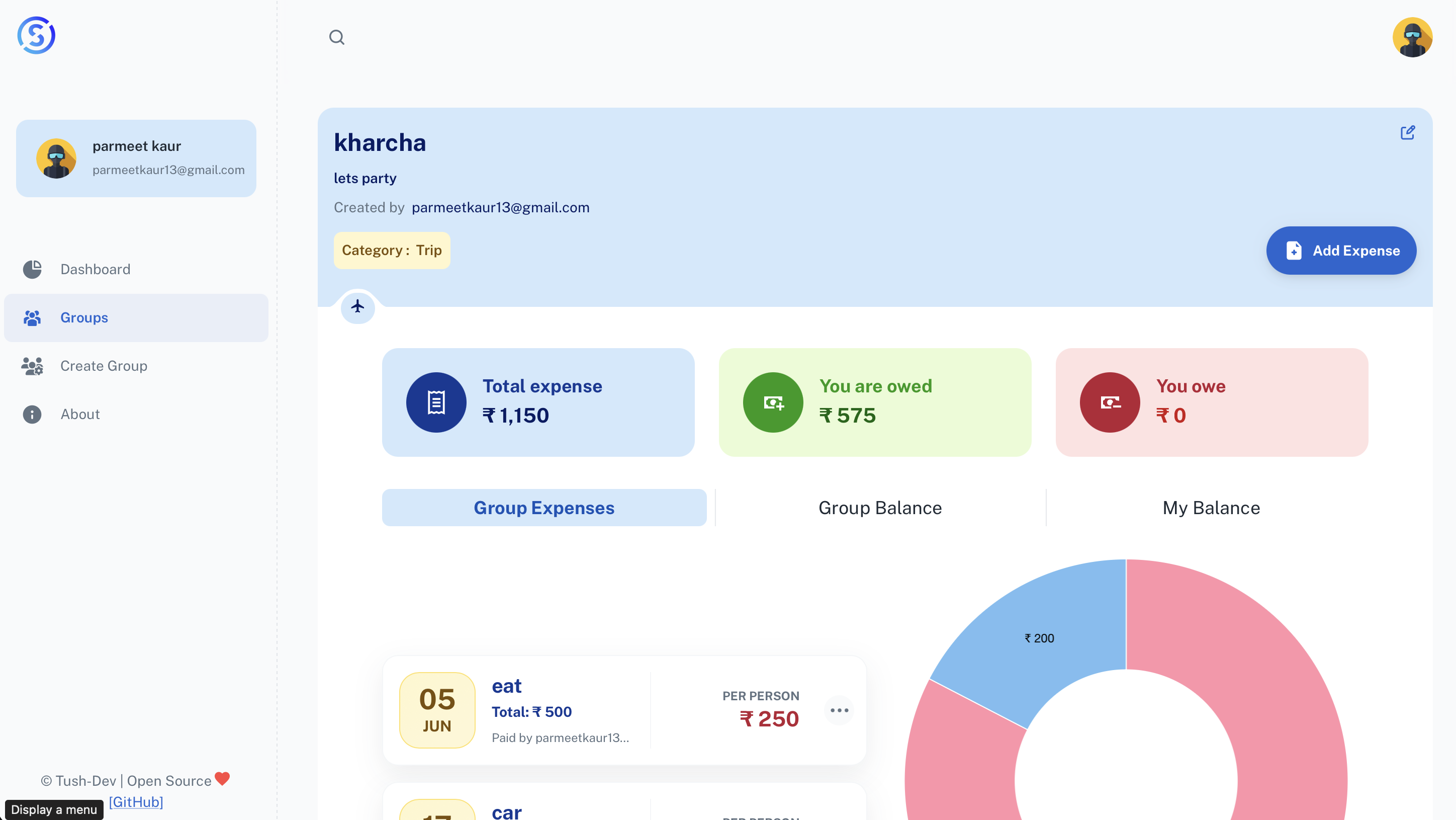Open the eat expense title
1456x820 pixels.
pos(506,686)
